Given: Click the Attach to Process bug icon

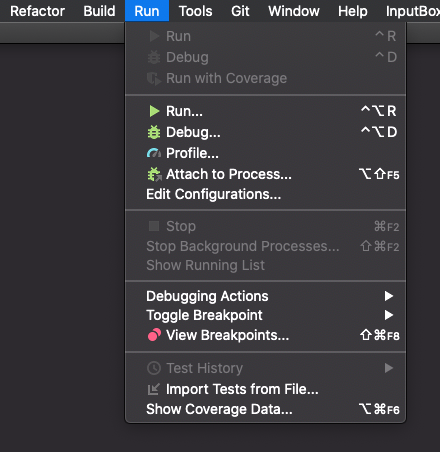Looking at the screenshot, I should tap(154, 174).
